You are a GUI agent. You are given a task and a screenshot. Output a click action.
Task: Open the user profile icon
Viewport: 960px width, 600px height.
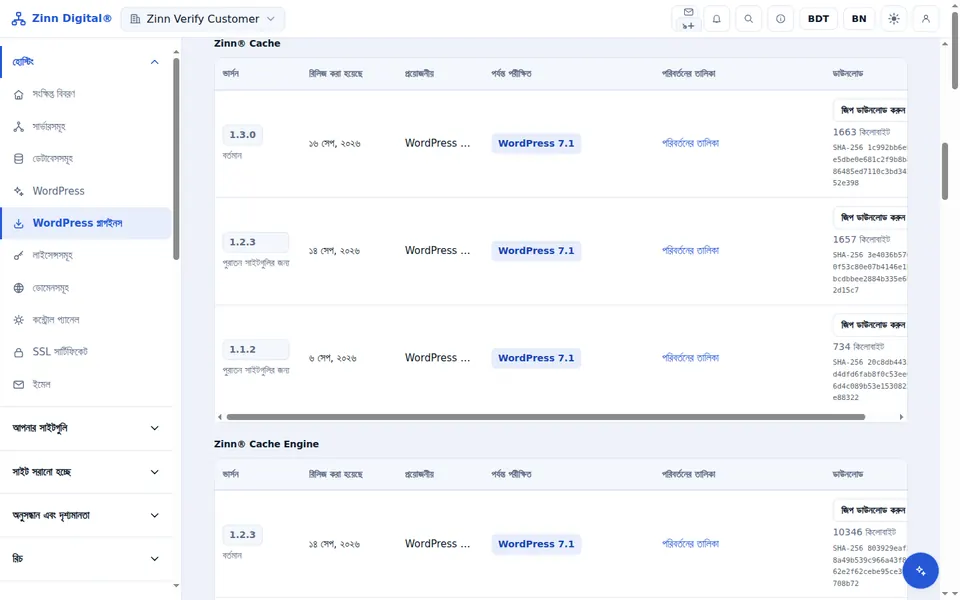[926, 19]
